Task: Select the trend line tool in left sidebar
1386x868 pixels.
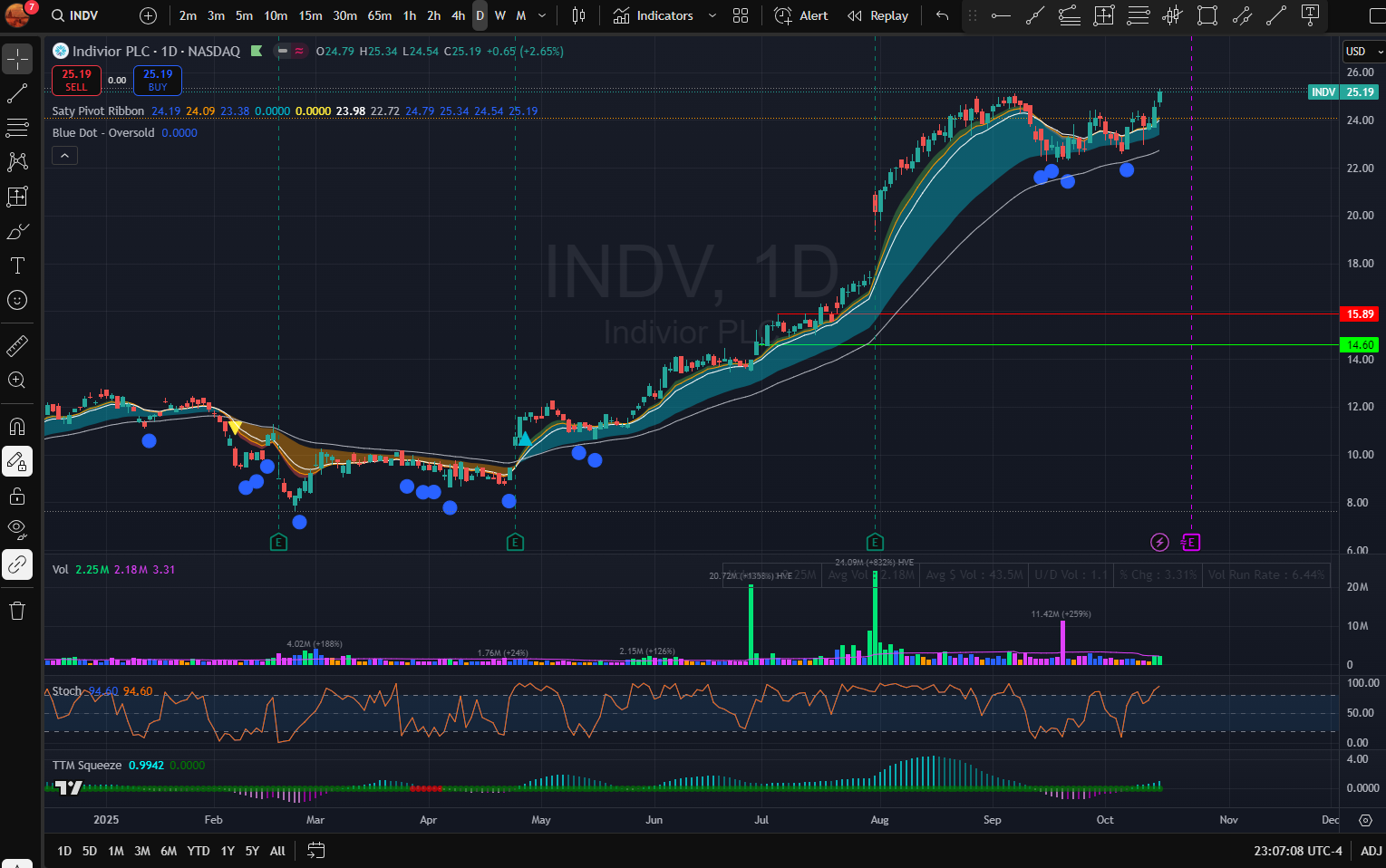Action: [17, 93]
